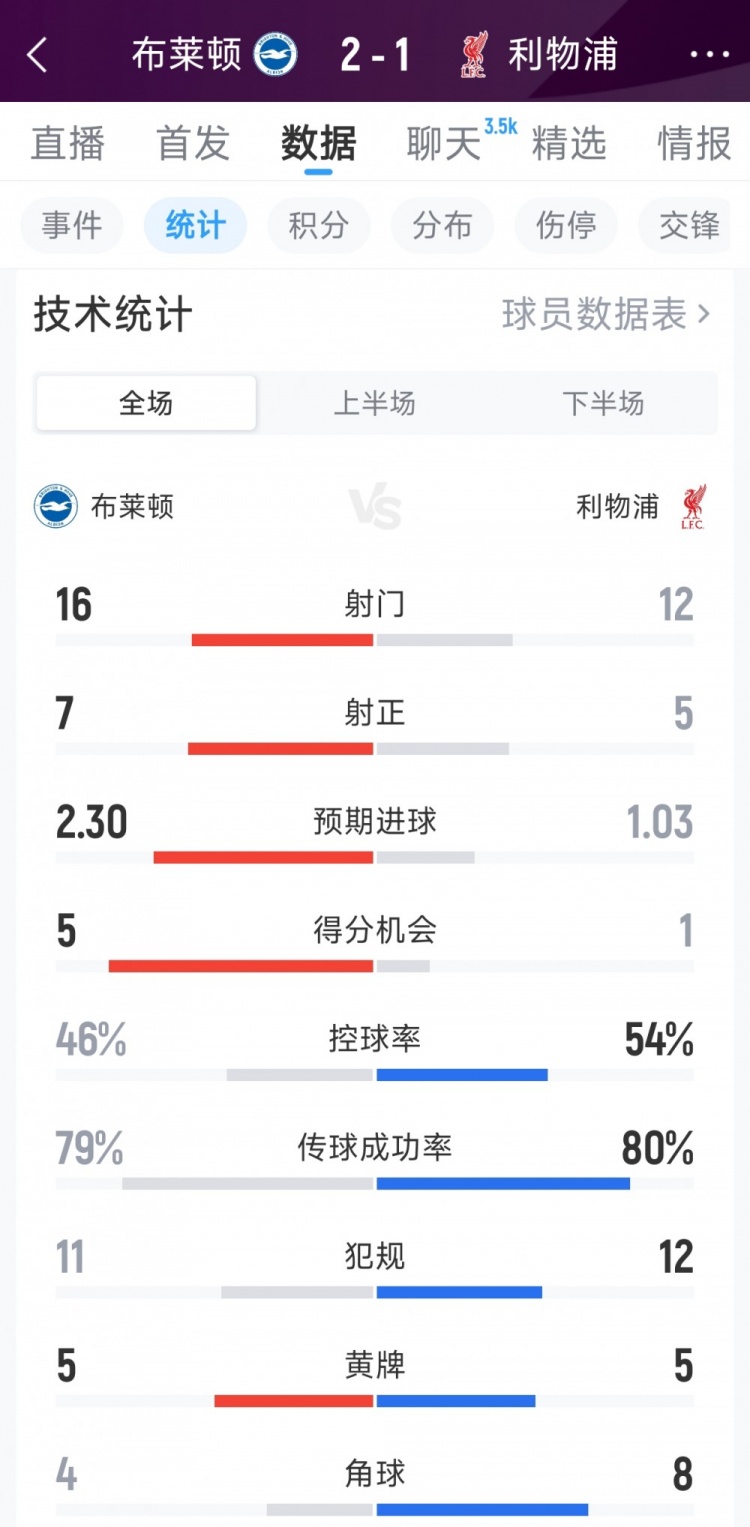Switch to 下半场 second half stats

point(603,404)
